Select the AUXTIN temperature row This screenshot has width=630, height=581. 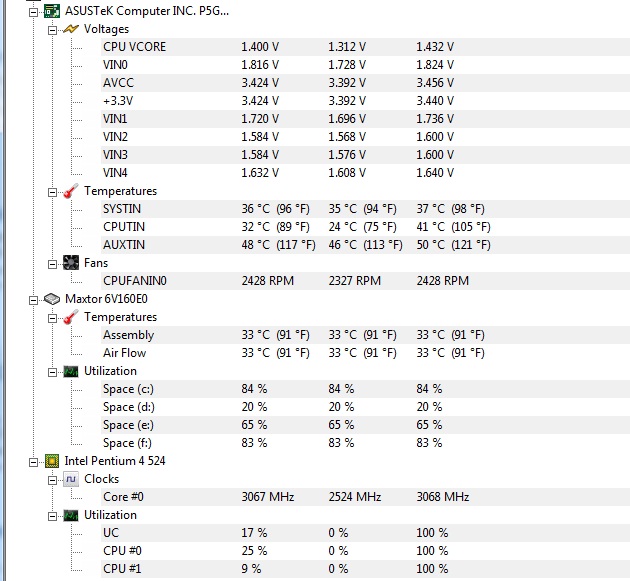click(123, 245)
